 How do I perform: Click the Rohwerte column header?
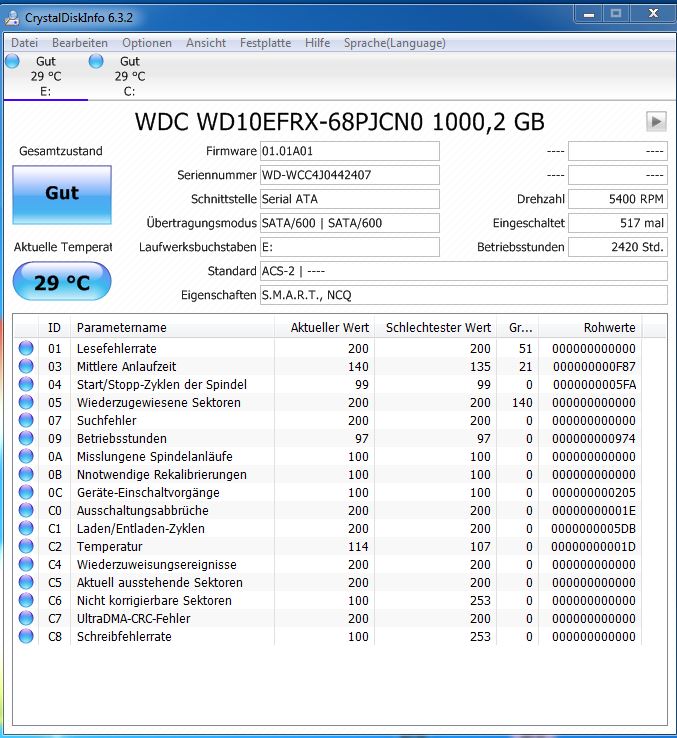pos(590,328)
